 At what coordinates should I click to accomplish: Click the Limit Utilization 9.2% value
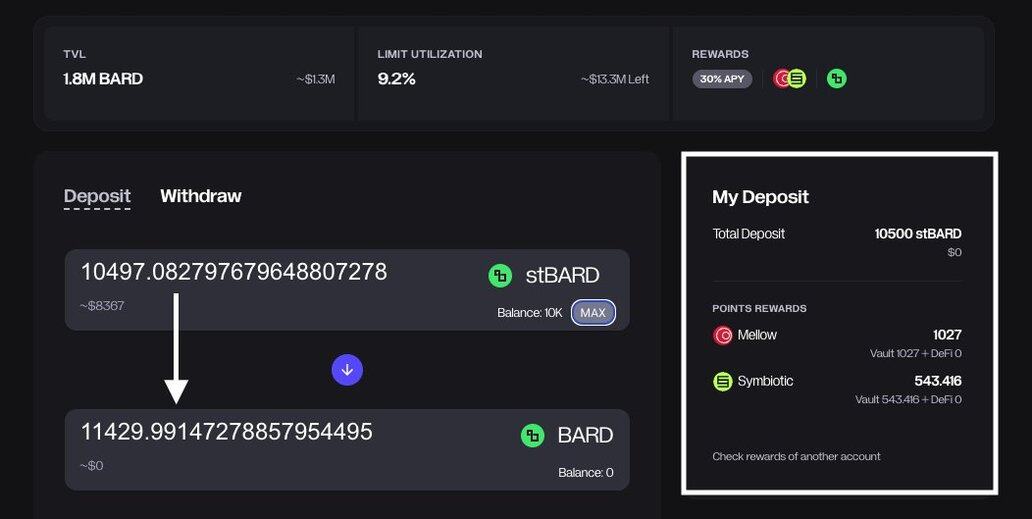396,78
